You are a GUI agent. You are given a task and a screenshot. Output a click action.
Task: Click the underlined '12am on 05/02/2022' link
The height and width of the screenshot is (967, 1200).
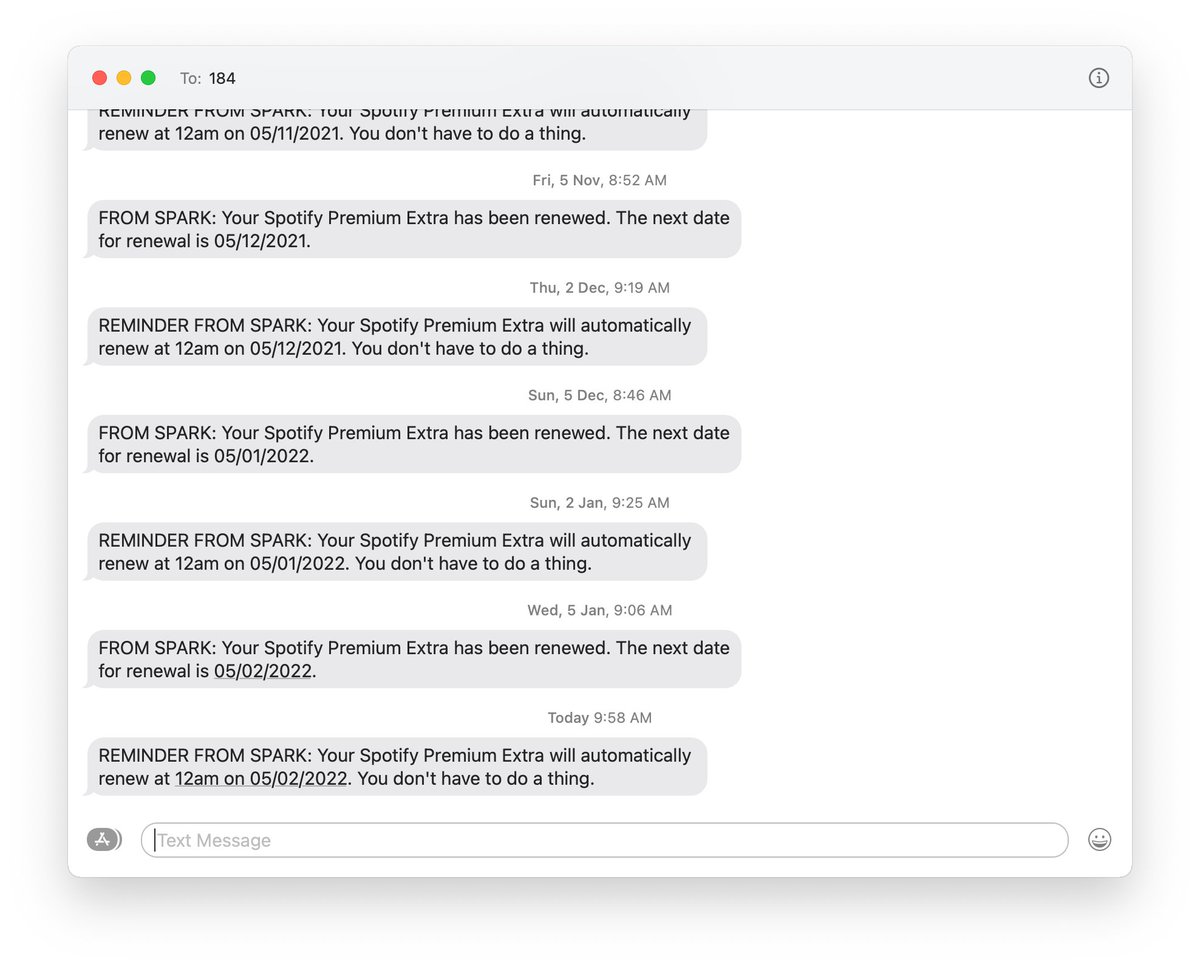pyautogui.click(x=261, y=778)
